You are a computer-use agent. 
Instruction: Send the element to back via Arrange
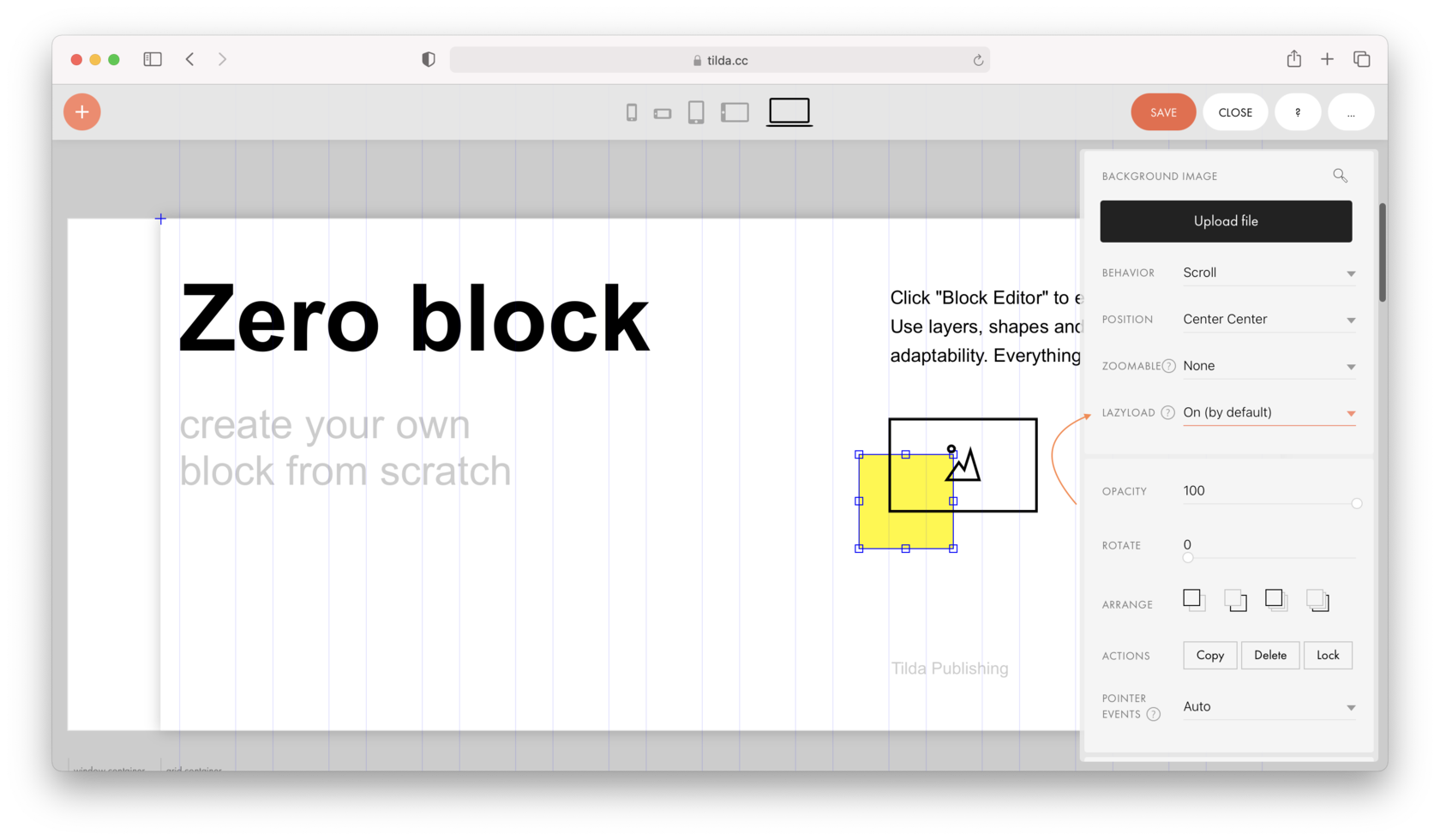(1317, 600)
